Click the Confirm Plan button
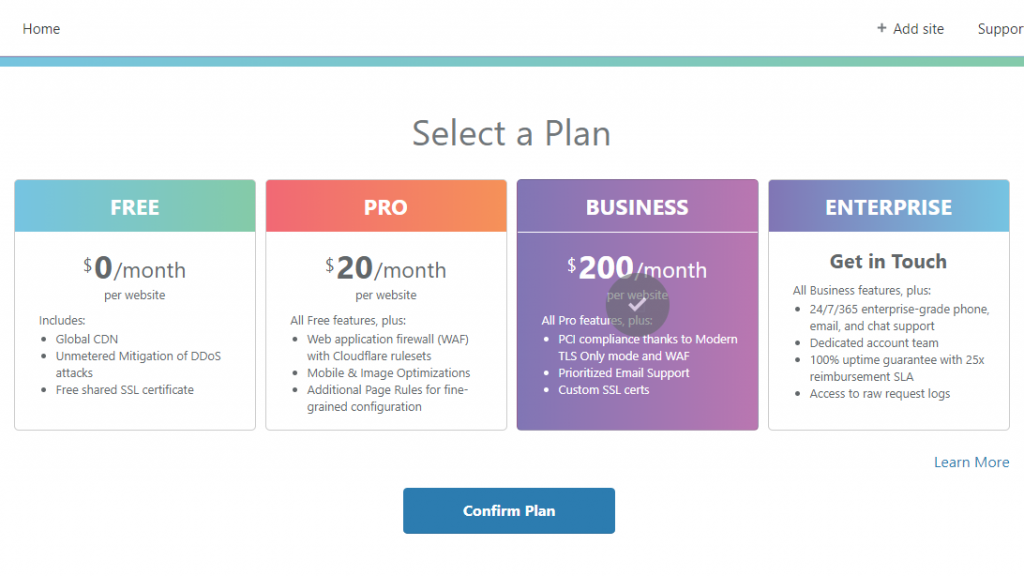 pos(509,511)
